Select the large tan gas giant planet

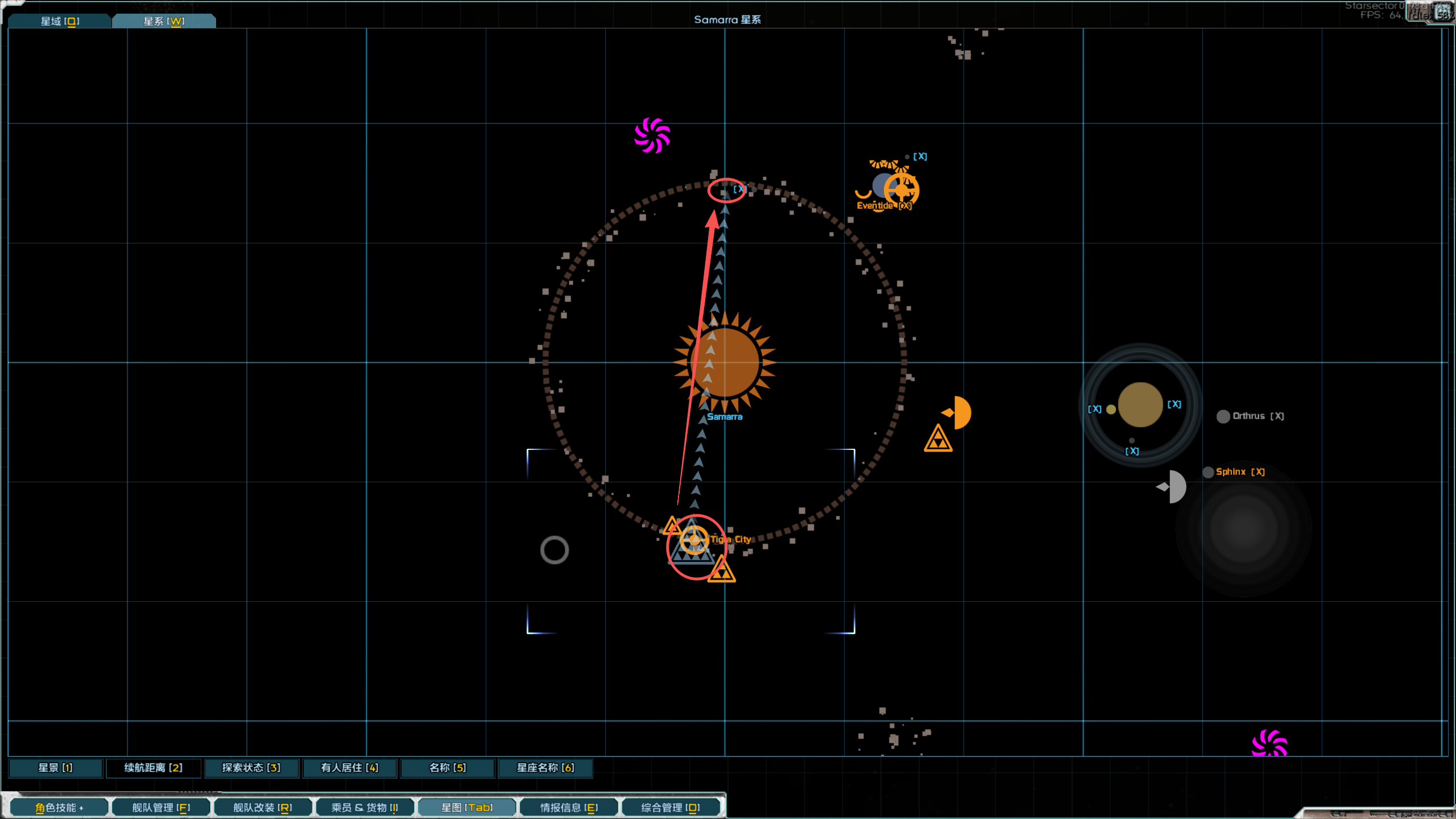tap(1140, 404)
